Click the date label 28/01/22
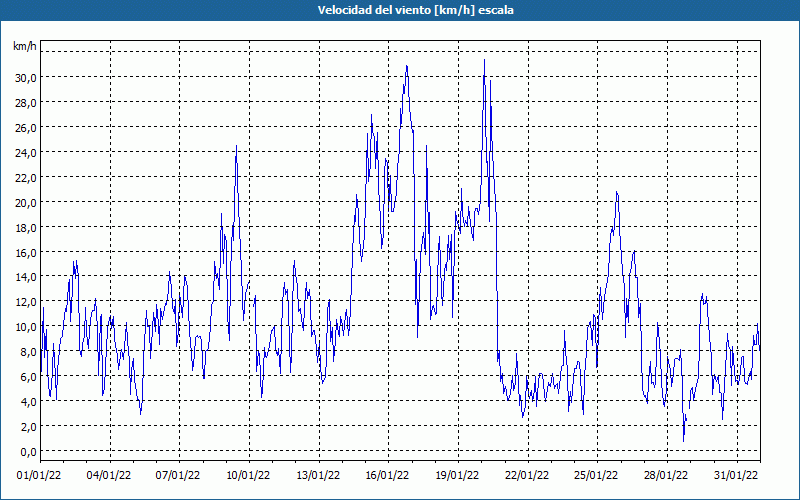Screen dimensions: 800x500 [x=666, y=476]
